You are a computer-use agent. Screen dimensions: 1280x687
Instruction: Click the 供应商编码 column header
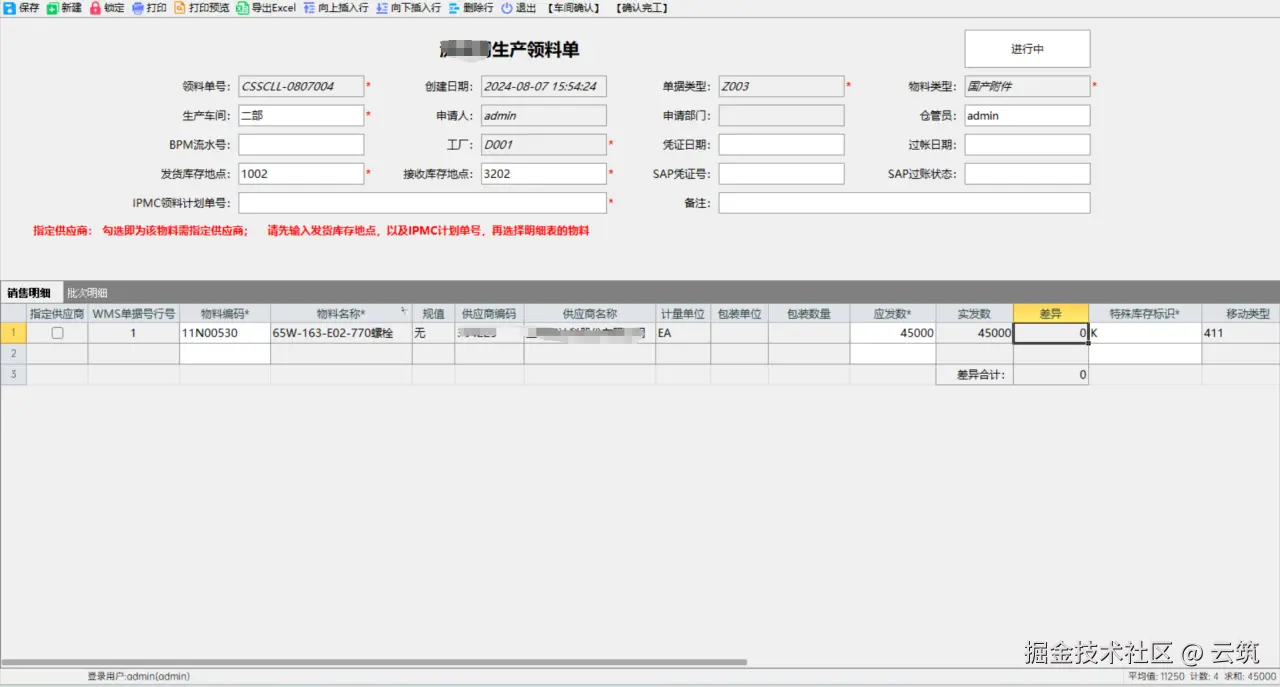[489, 313]
